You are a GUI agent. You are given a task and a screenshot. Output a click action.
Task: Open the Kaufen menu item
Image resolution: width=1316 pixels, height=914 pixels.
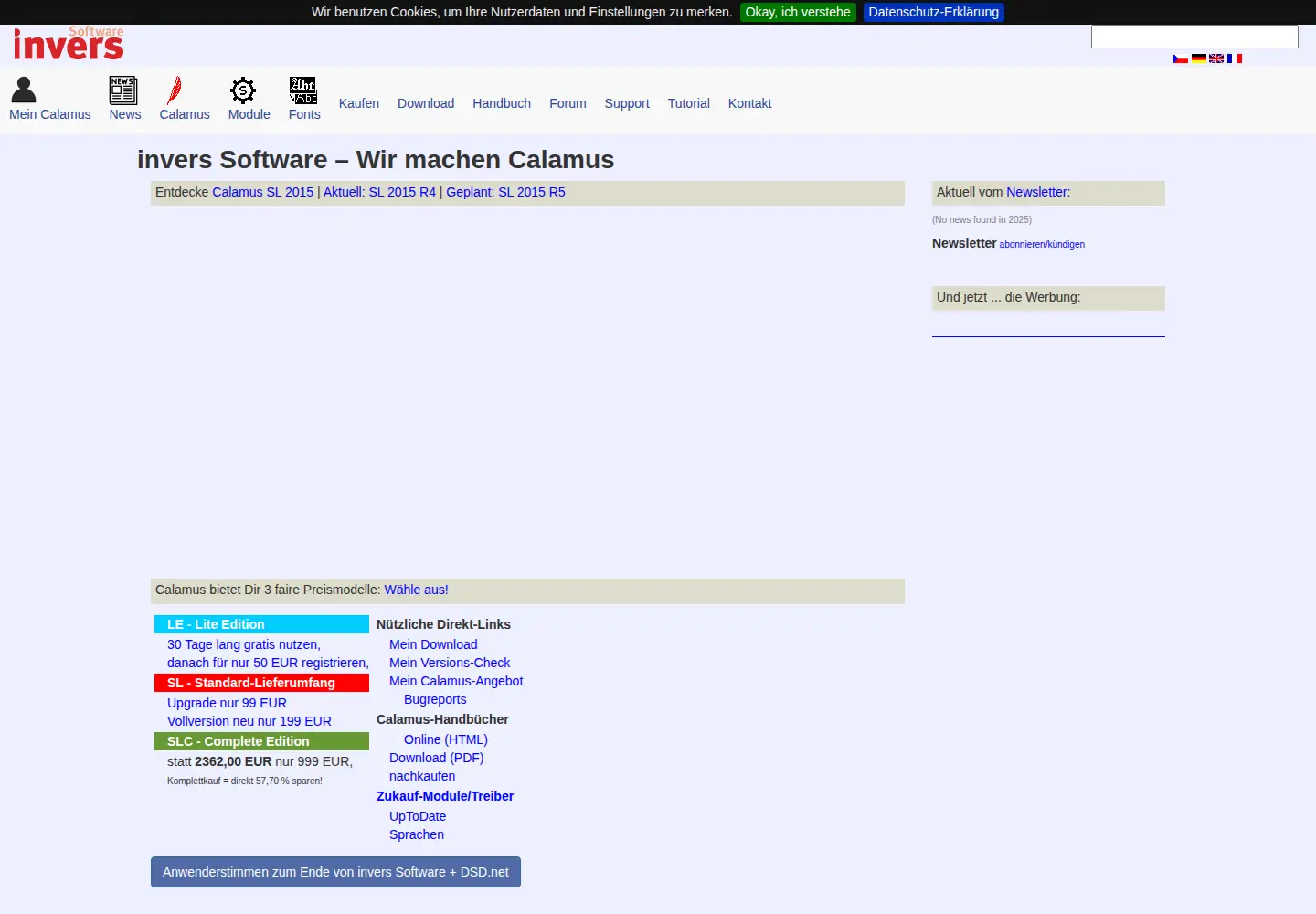click(359, 103)
